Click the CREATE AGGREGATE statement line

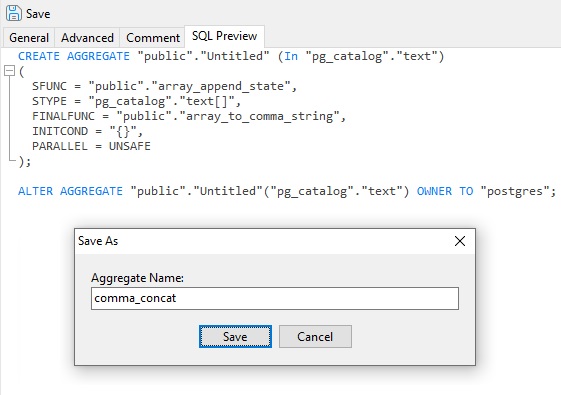click(231, 56)
